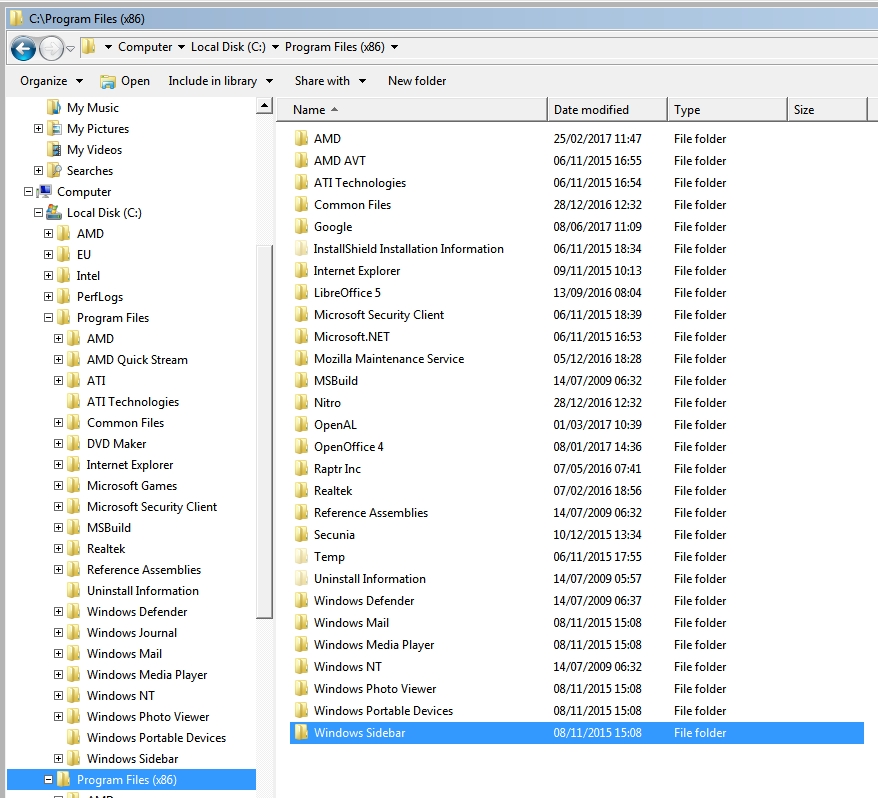Click the Open toolbar button
The image size is (878, 798).
click(x=125, y=81)
